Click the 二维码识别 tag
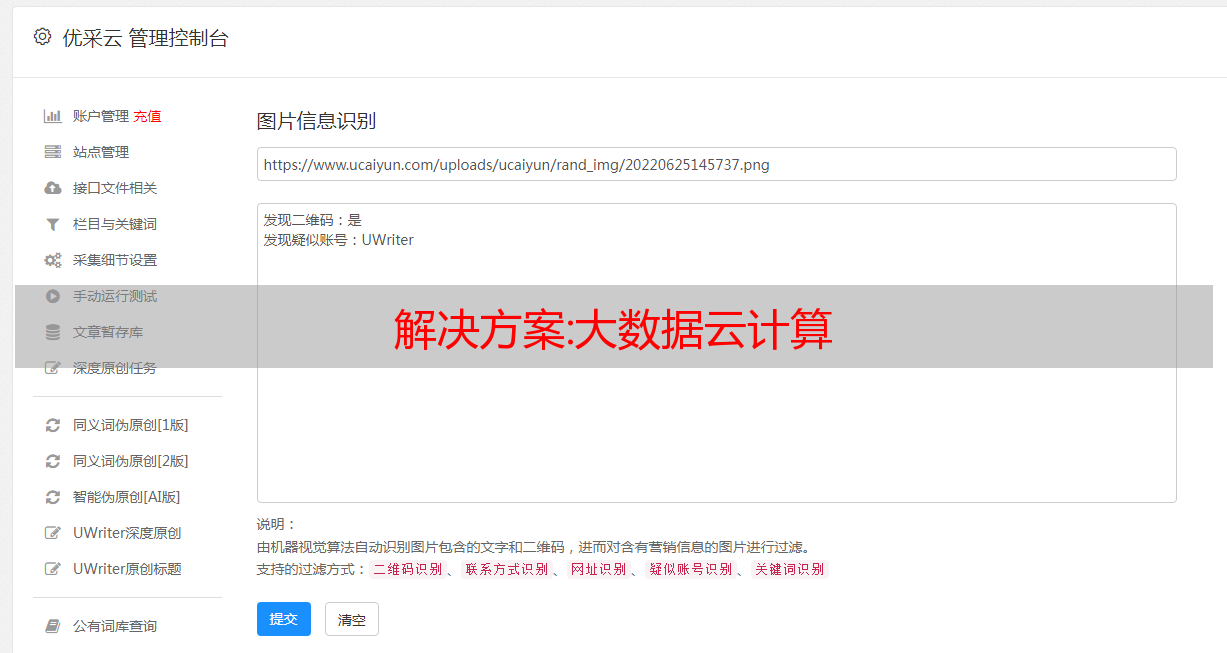1227x653 pixels. click(x=407, y=569)
